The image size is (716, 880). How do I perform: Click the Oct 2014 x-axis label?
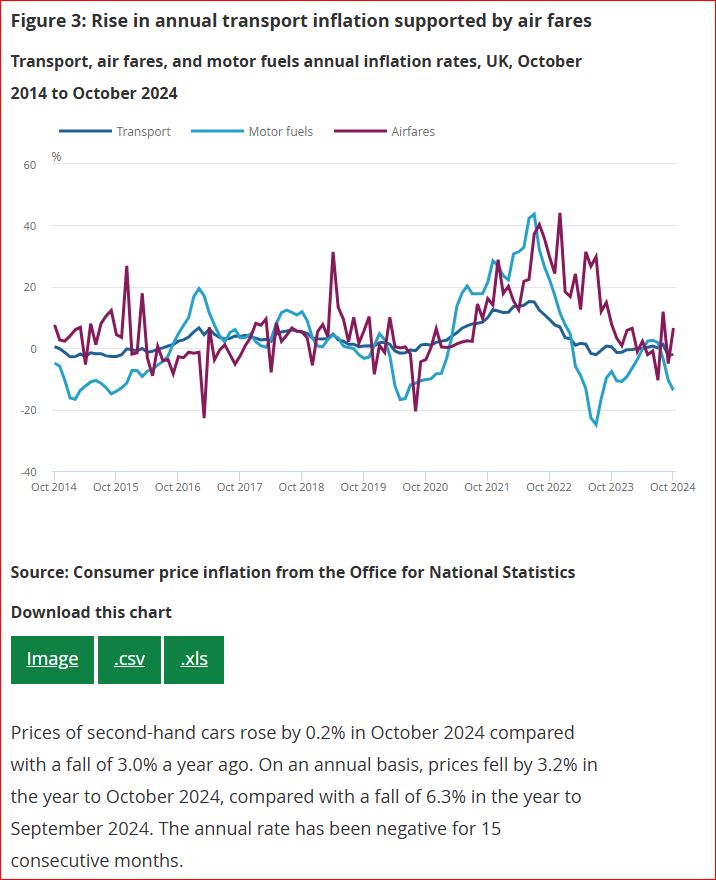[54, 487]
